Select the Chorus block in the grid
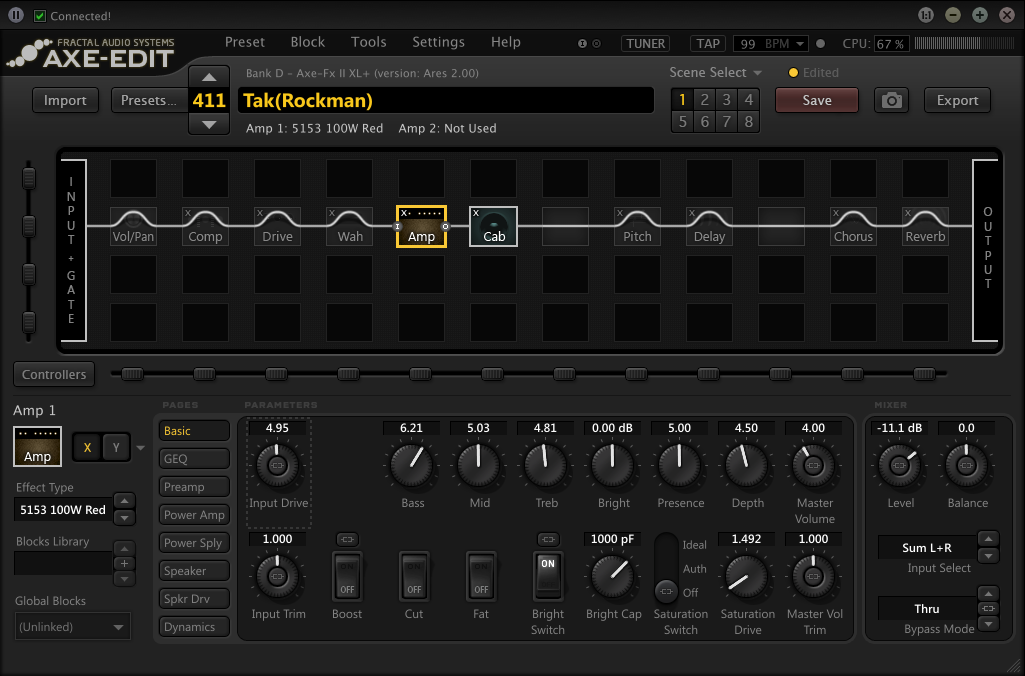This screenshot has width=1025, height=676. (853, 226)
